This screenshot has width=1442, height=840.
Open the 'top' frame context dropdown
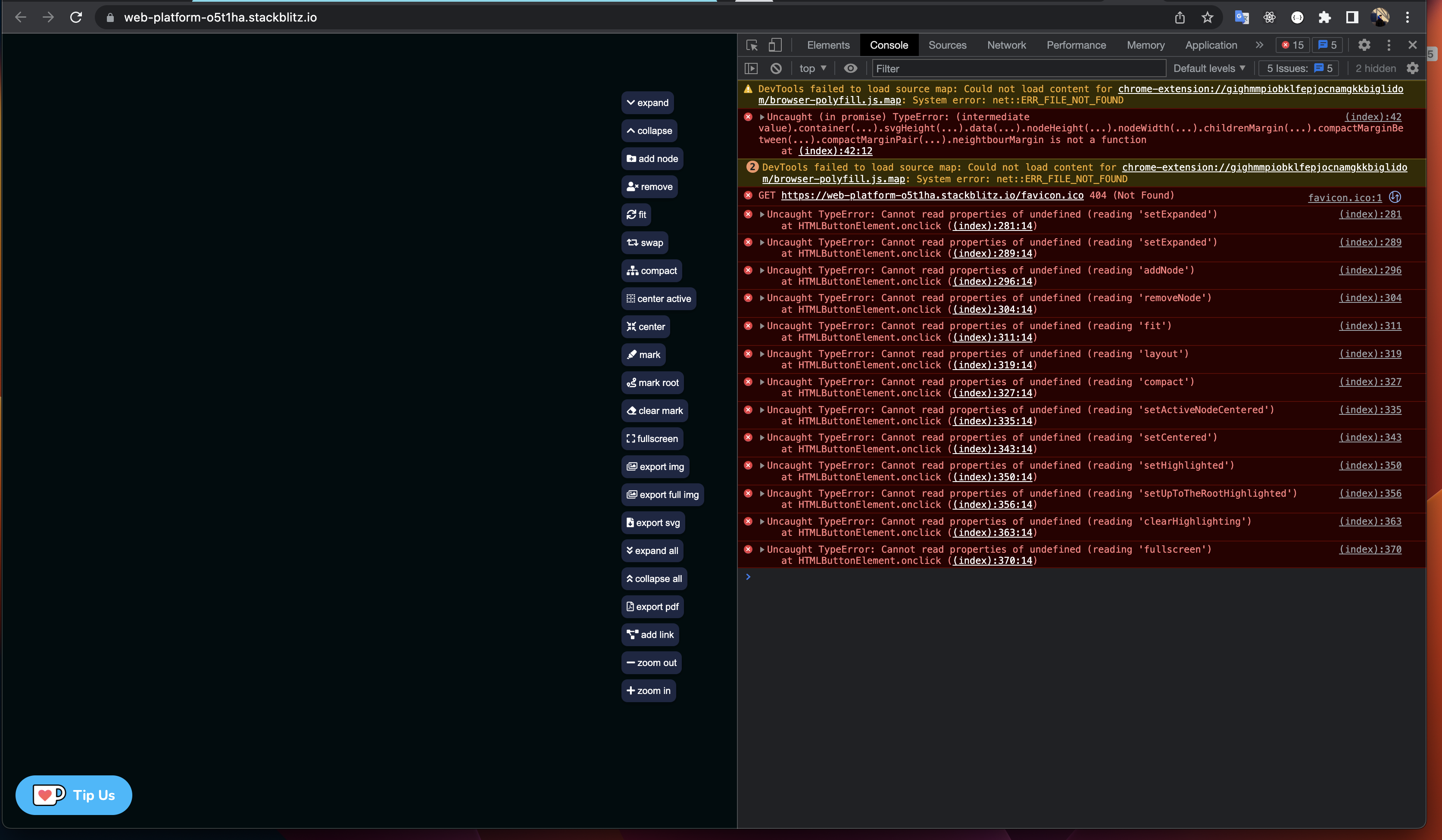click(x=812, y=68)
